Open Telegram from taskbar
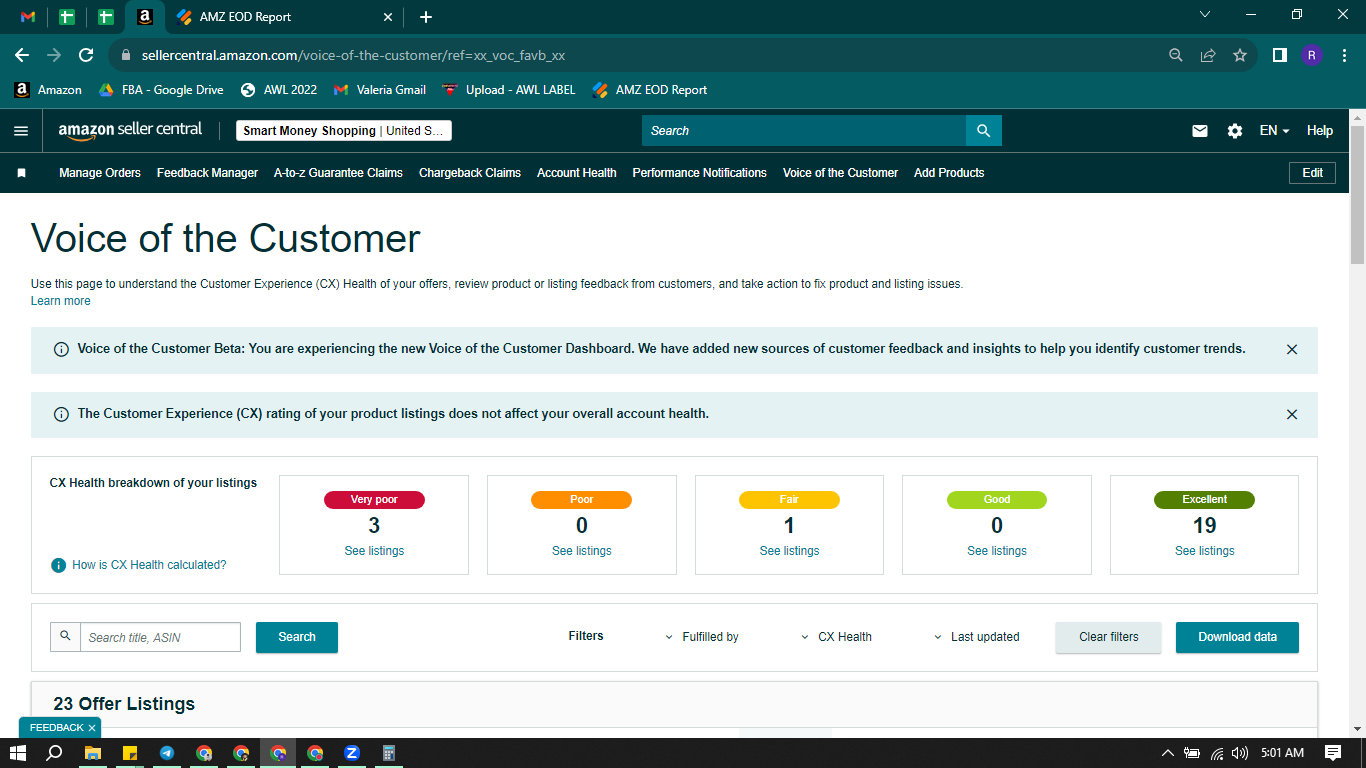This screenshot has width=1366, height=768. [167, 753]
